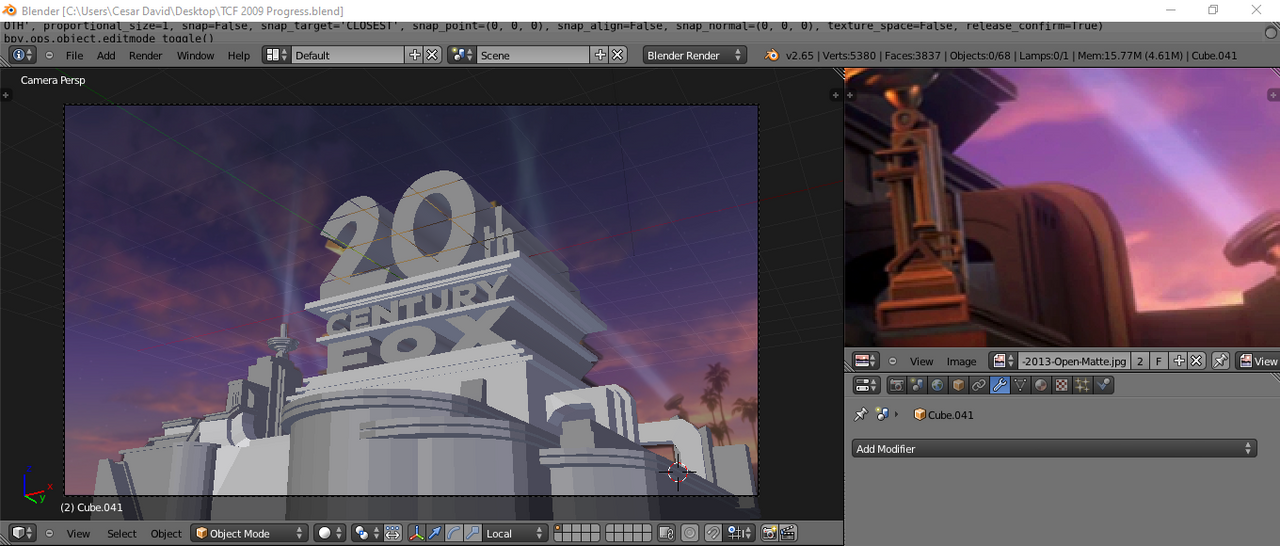Toggle lock layers to scene icon

point(666,533)
